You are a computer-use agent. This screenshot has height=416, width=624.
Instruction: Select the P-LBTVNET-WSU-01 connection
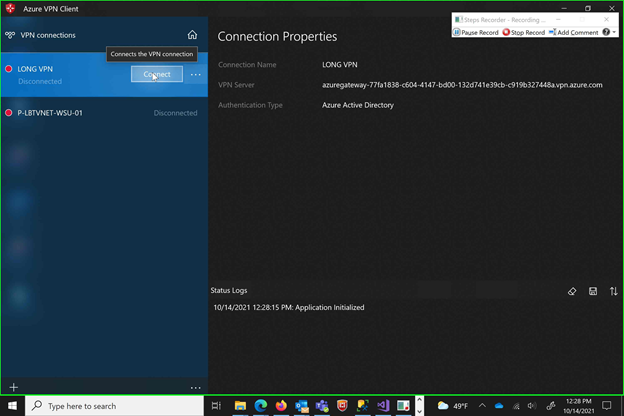104,113
